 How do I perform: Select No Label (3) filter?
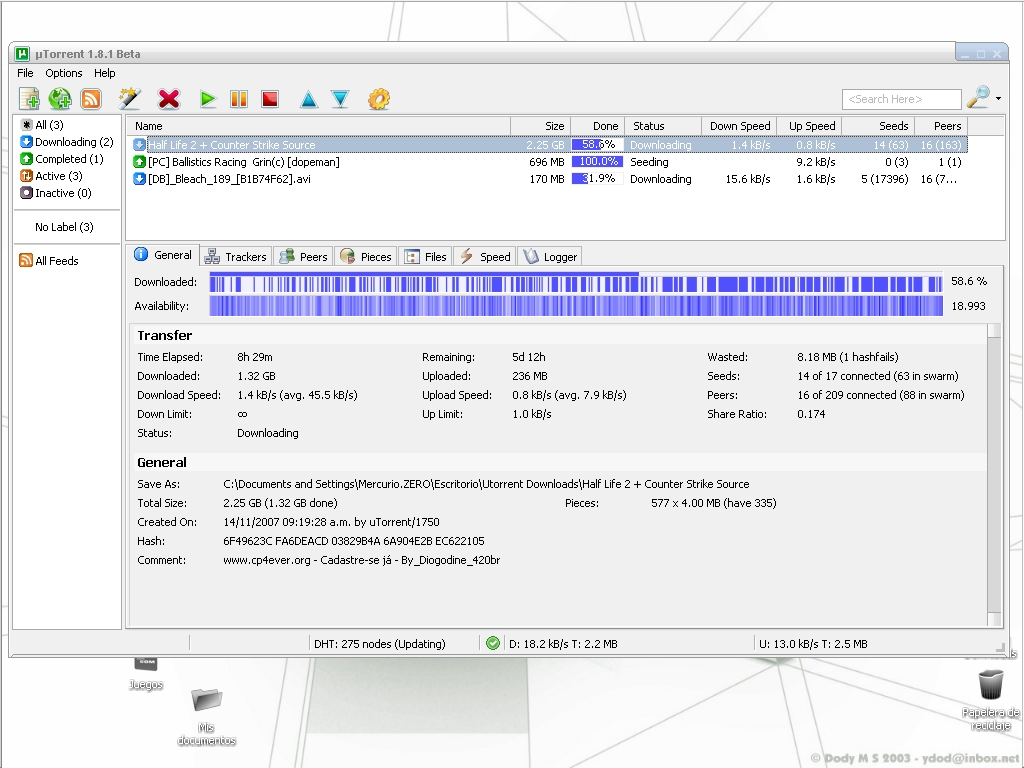(64, 227)
